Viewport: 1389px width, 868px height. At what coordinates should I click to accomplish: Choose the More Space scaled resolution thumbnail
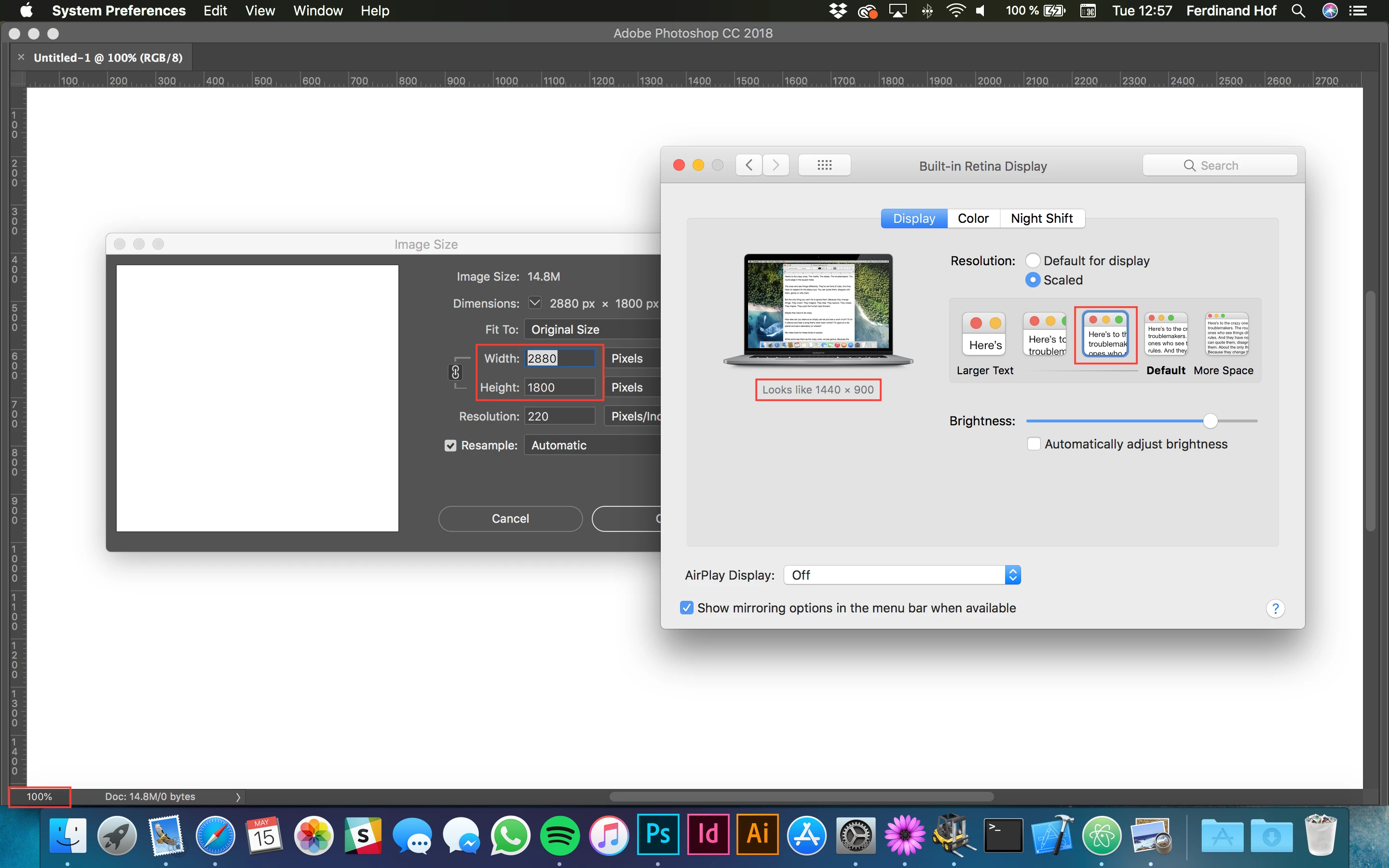(1226, 335)
